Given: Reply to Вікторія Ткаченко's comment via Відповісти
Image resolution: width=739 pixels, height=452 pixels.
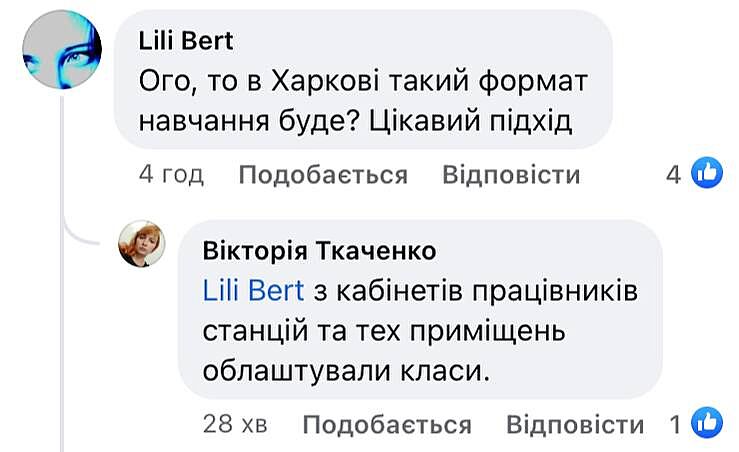Looking at the screenshot, I should (x=575, y=424).
